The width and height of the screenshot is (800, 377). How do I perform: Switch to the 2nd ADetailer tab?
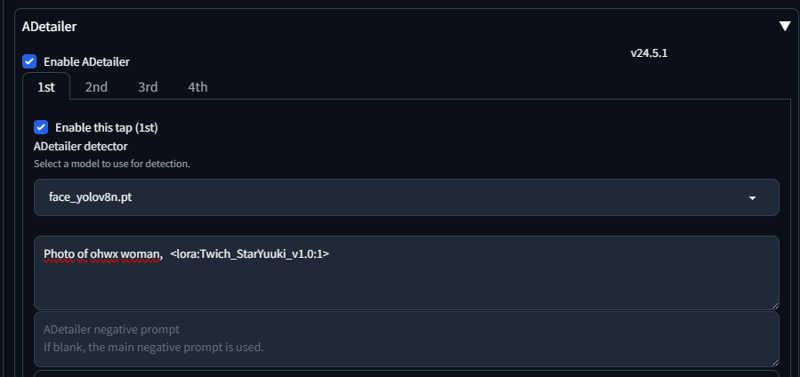tap(96, 87)
